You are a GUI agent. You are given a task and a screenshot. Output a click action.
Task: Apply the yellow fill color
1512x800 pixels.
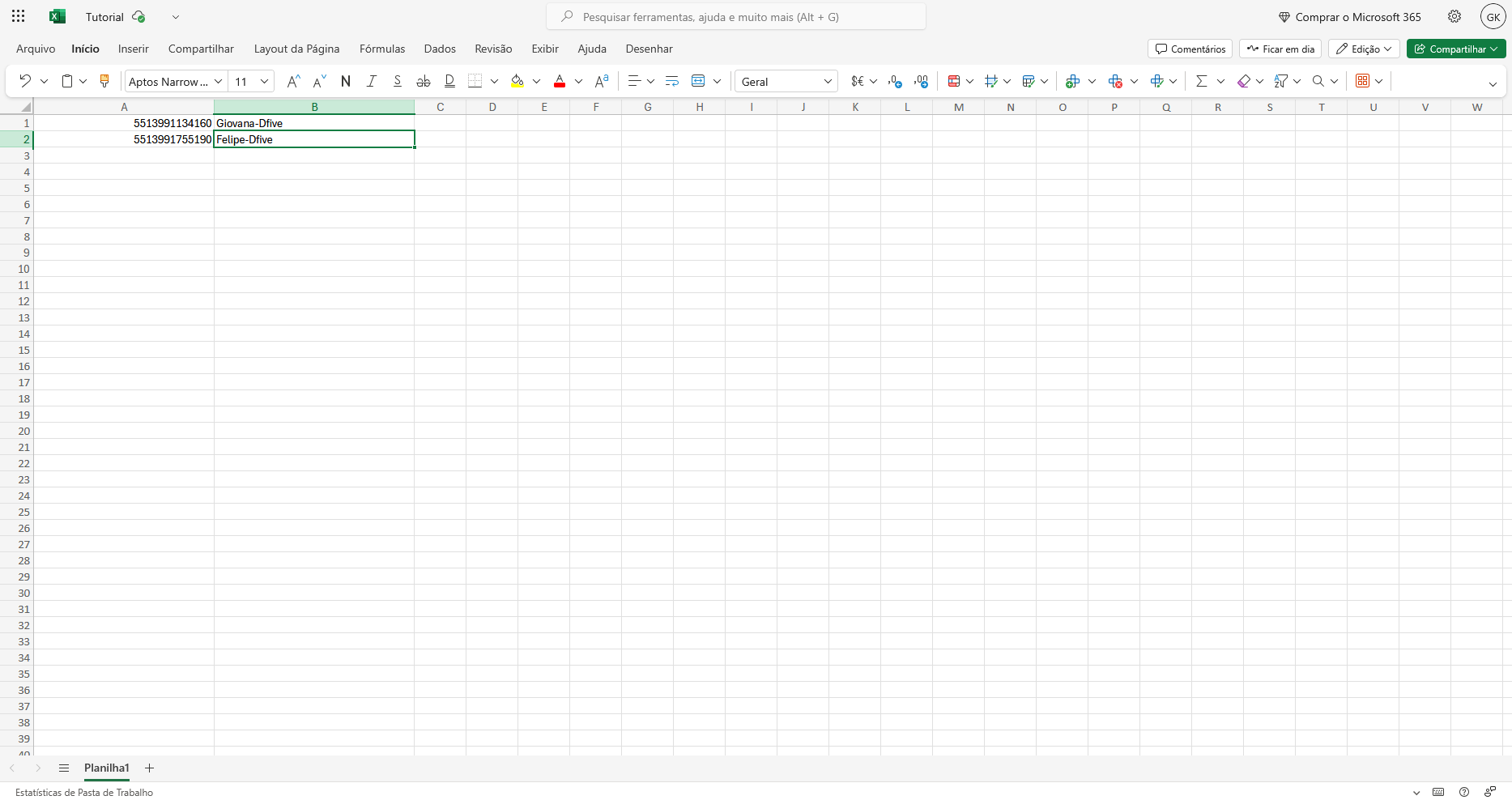coord(517,81)
